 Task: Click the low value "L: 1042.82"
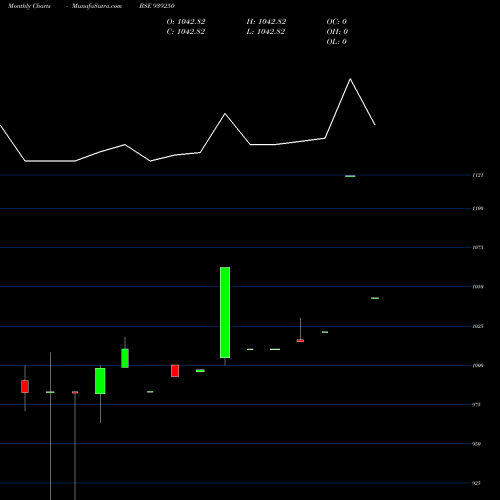coord(266,32)
